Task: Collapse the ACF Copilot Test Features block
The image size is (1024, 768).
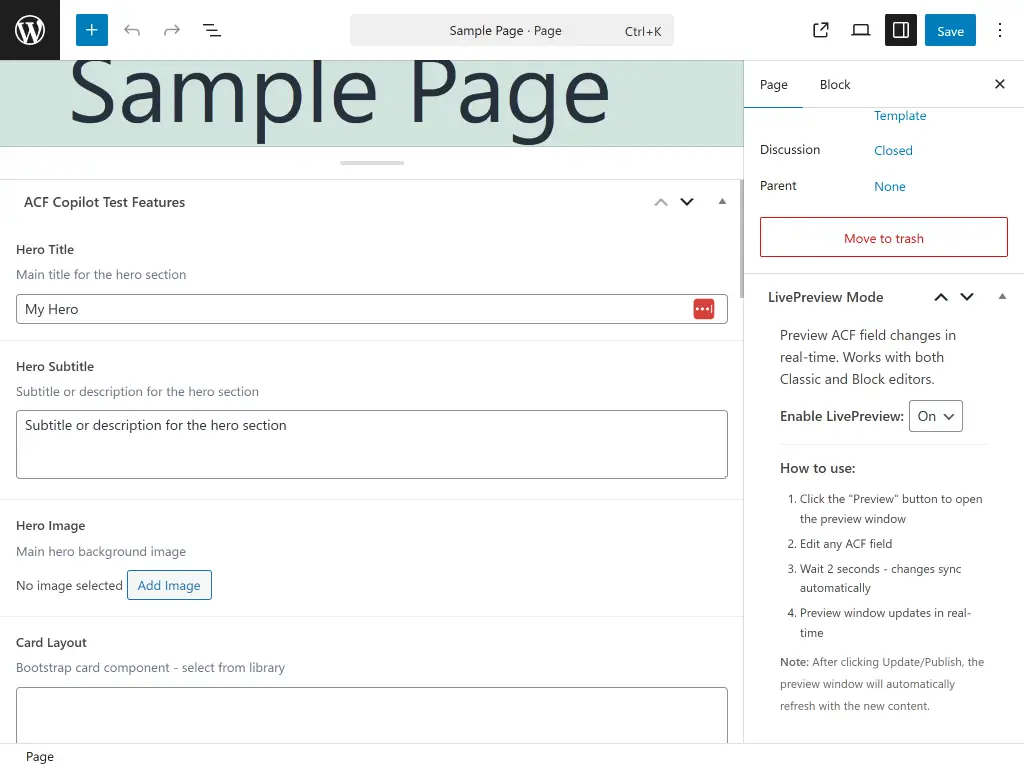Action: [722, 201]
